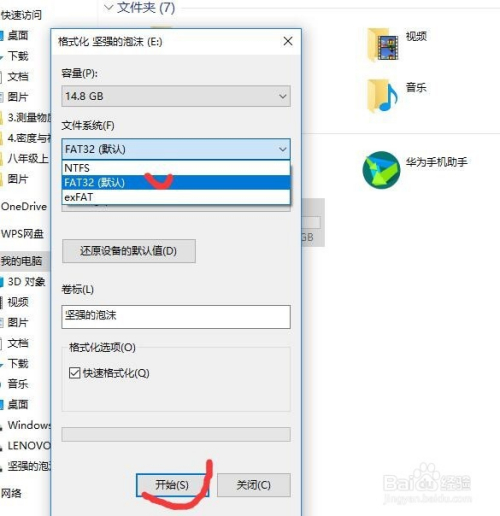Toggle the 快速格式化 checkbox
The image size is (500, 516).
click(75, 373)
